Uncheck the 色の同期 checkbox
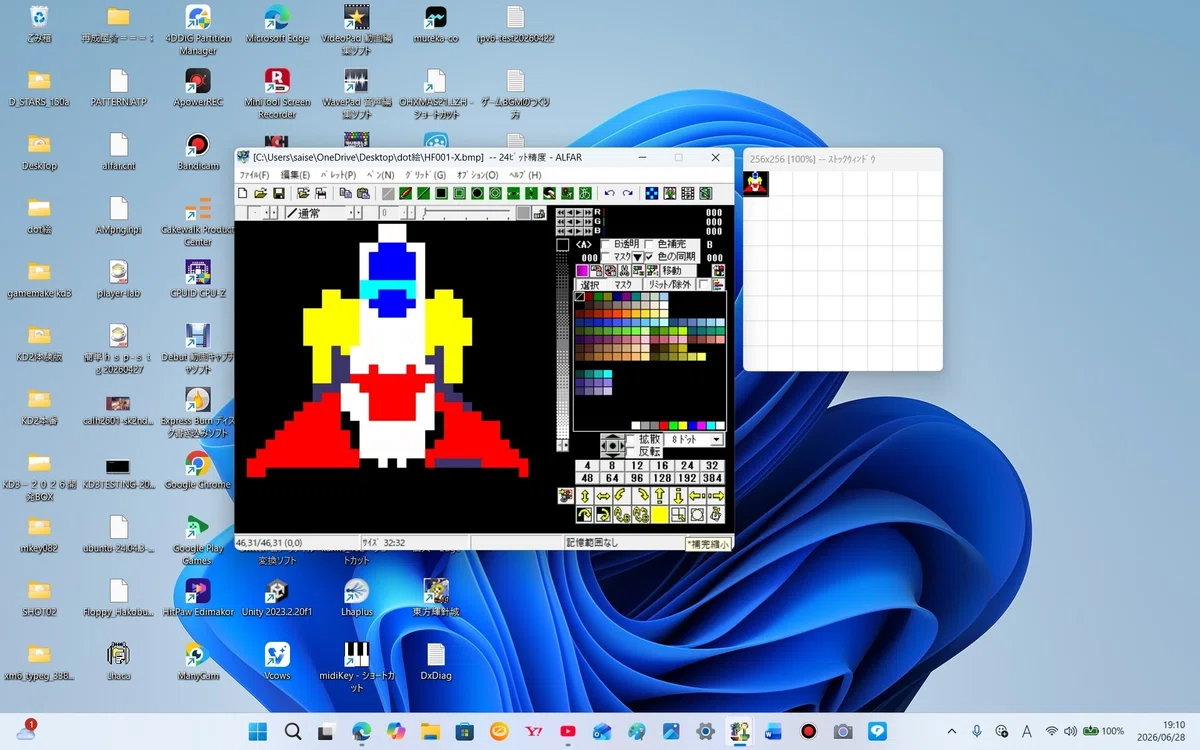1200x750 pixels. pos(649,257)
